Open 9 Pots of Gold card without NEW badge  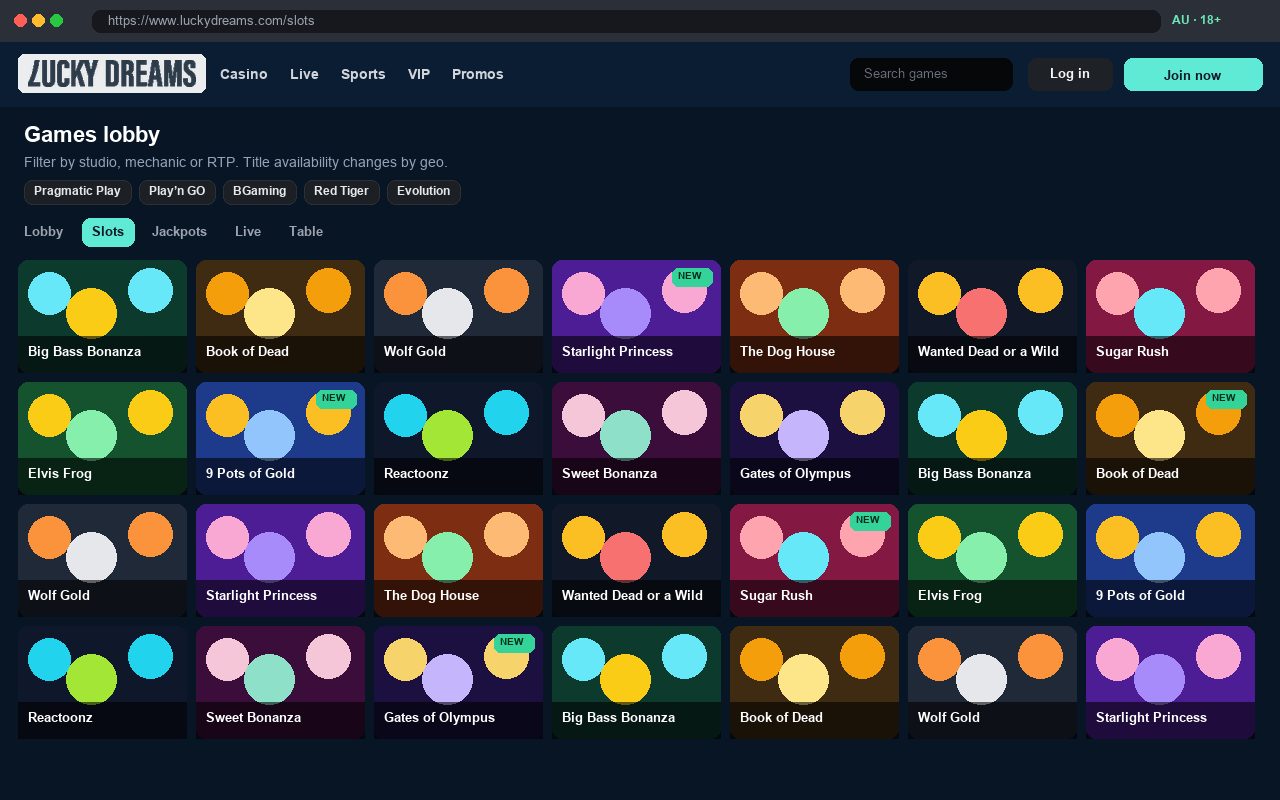[x=1170, y=560]
